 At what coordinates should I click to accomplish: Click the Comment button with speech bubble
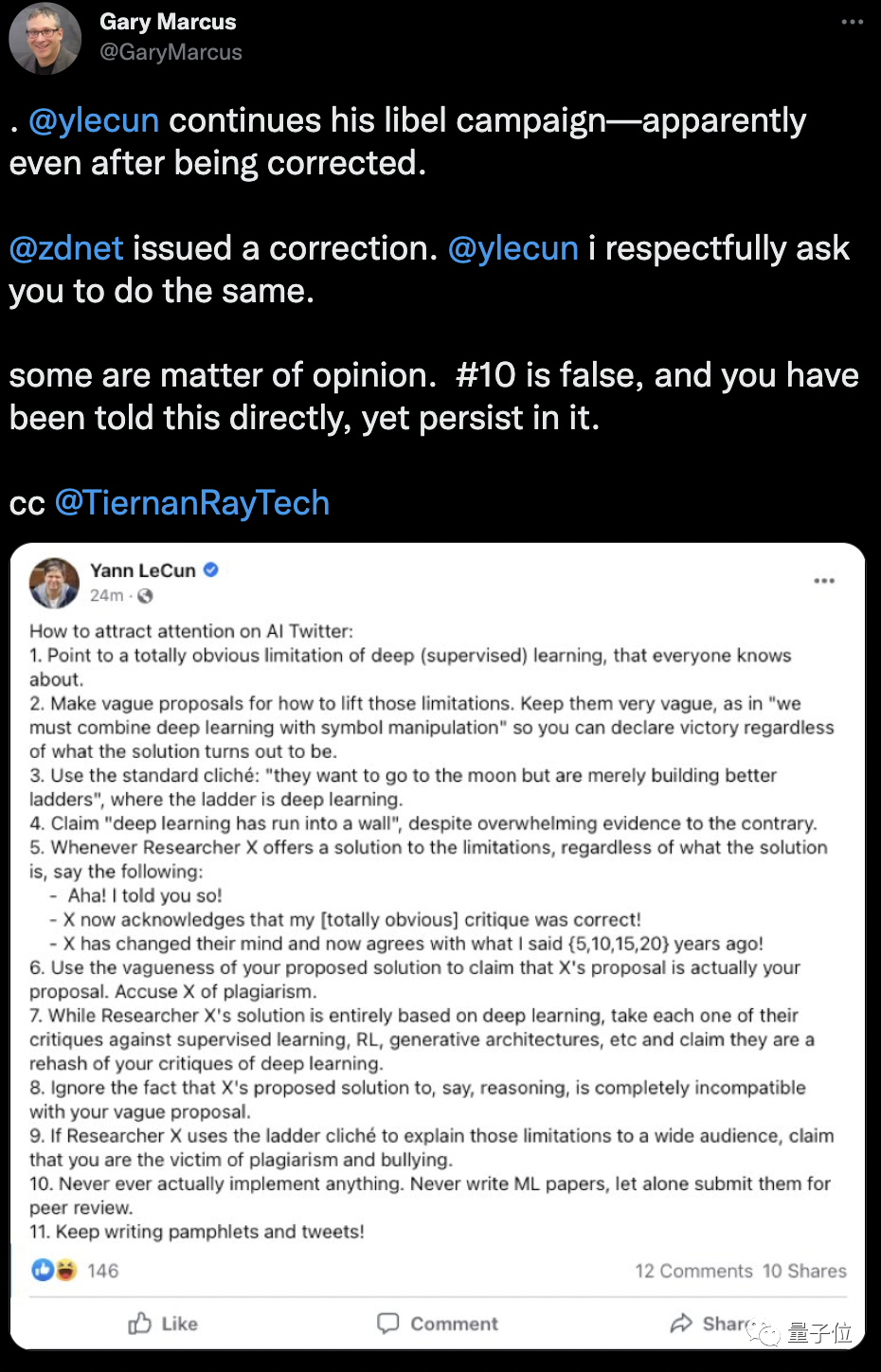click(x=438, y=1324)
